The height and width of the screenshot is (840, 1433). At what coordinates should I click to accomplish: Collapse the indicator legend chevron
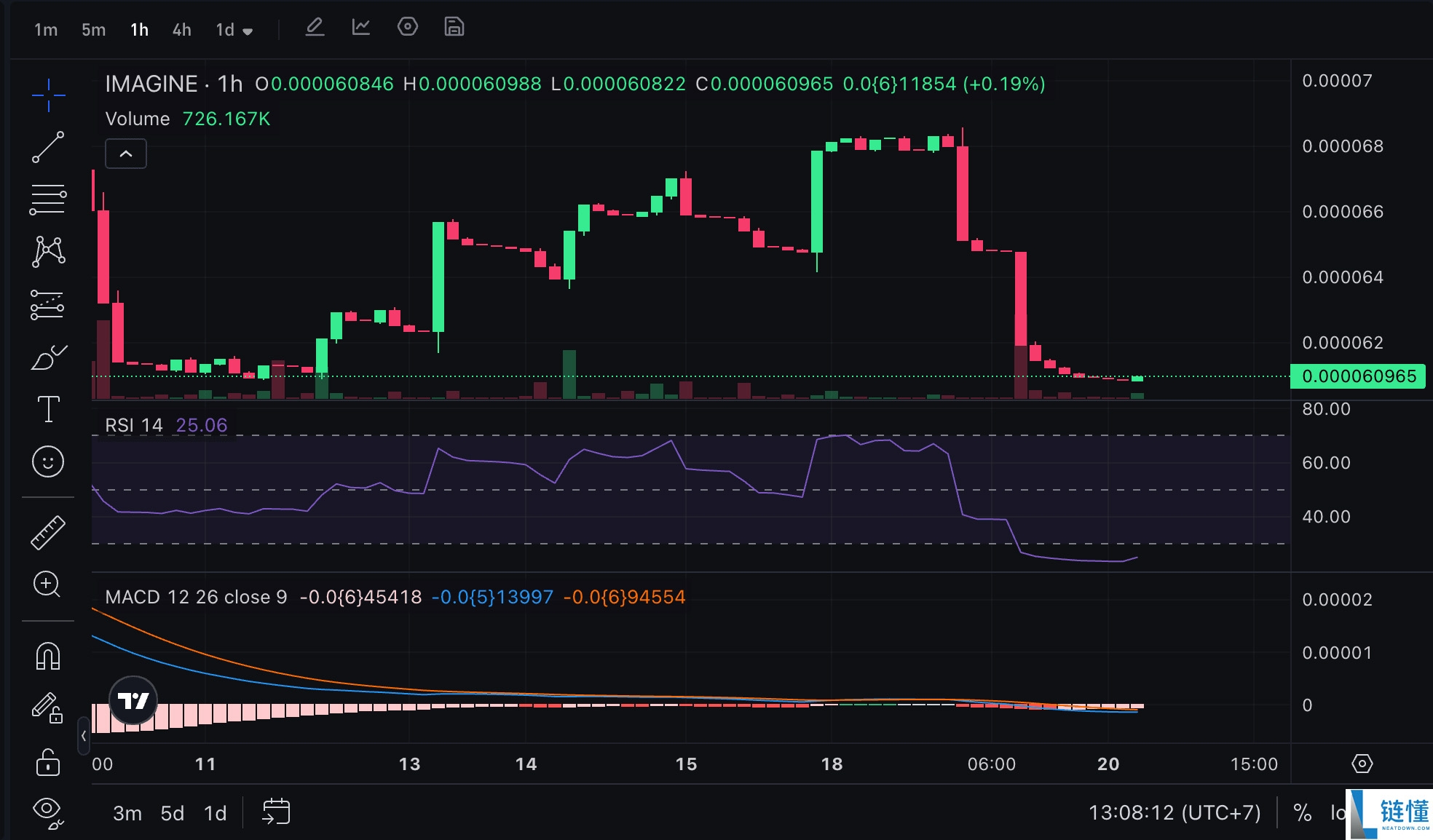pos(126,154)
